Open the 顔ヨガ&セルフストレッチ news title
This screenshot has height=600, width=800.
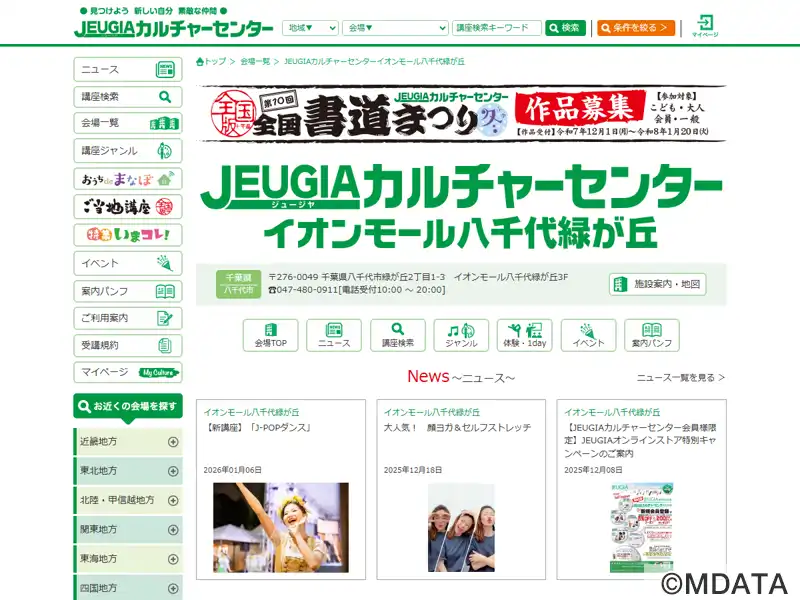[x=458, y=428]
